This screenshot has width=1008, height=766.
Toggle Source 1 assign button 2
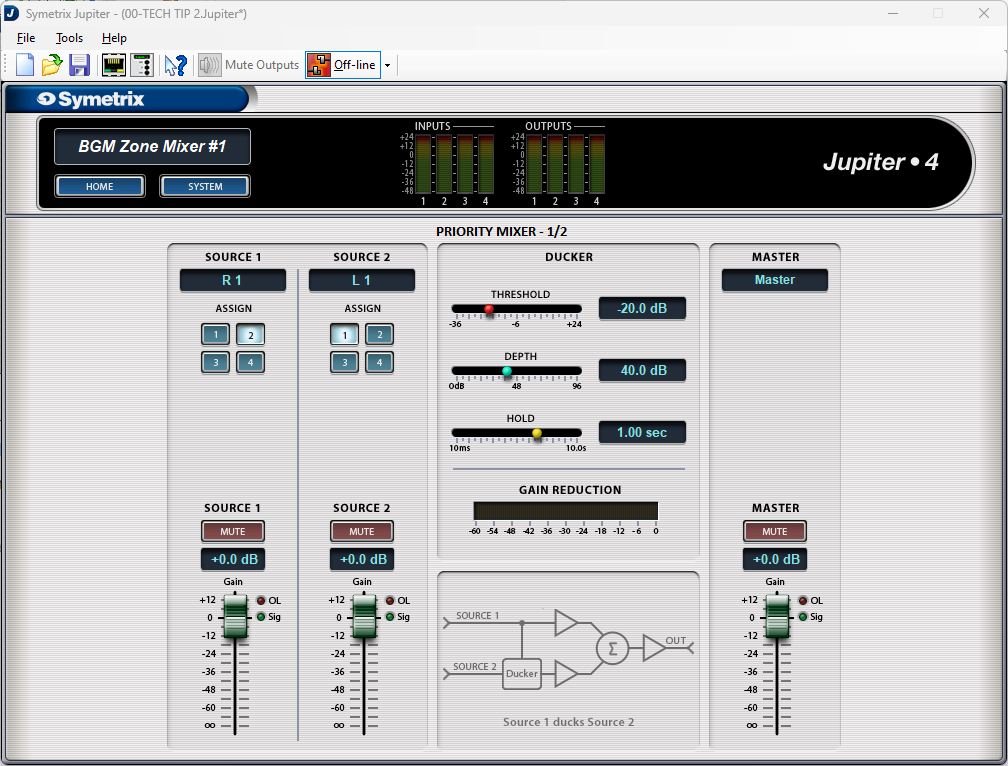click(250, 335)
